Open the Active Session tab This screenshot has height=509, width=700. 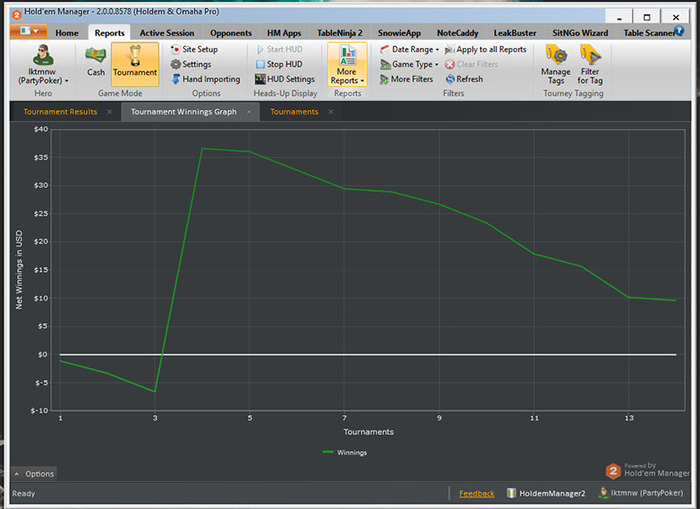point(167,33)
